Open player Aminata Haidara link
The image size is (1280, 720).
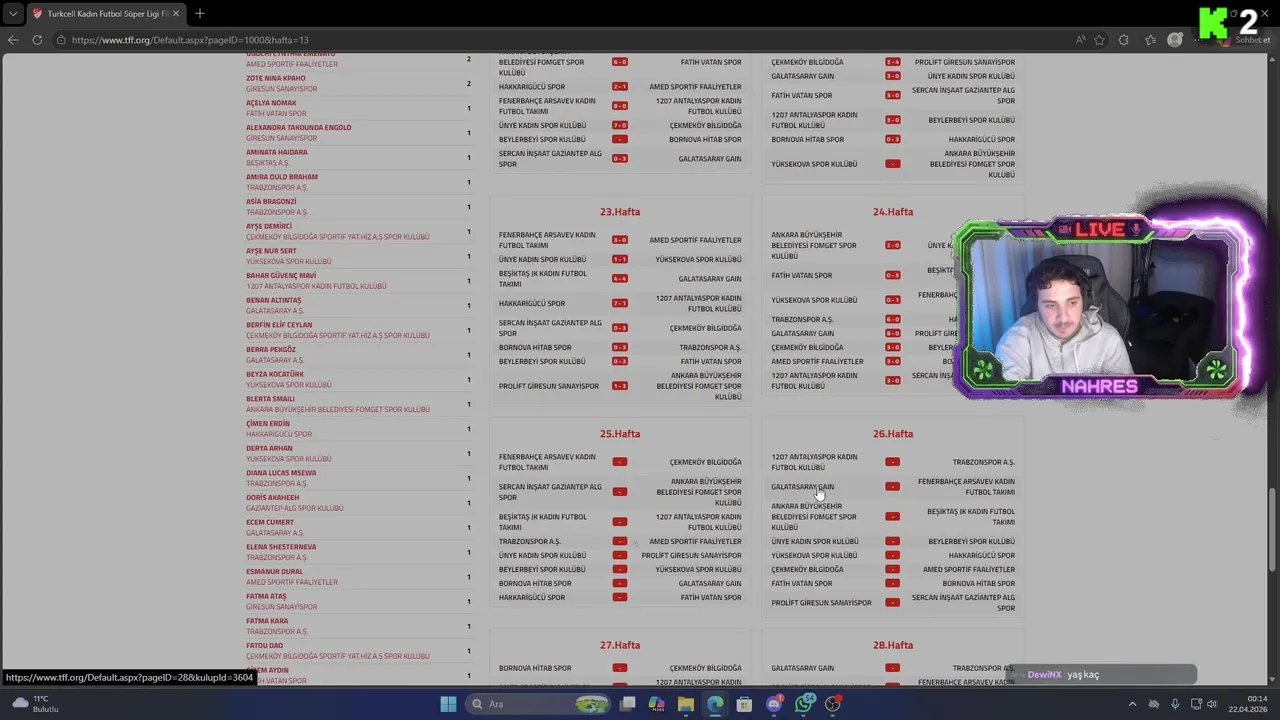coord(277,153)
